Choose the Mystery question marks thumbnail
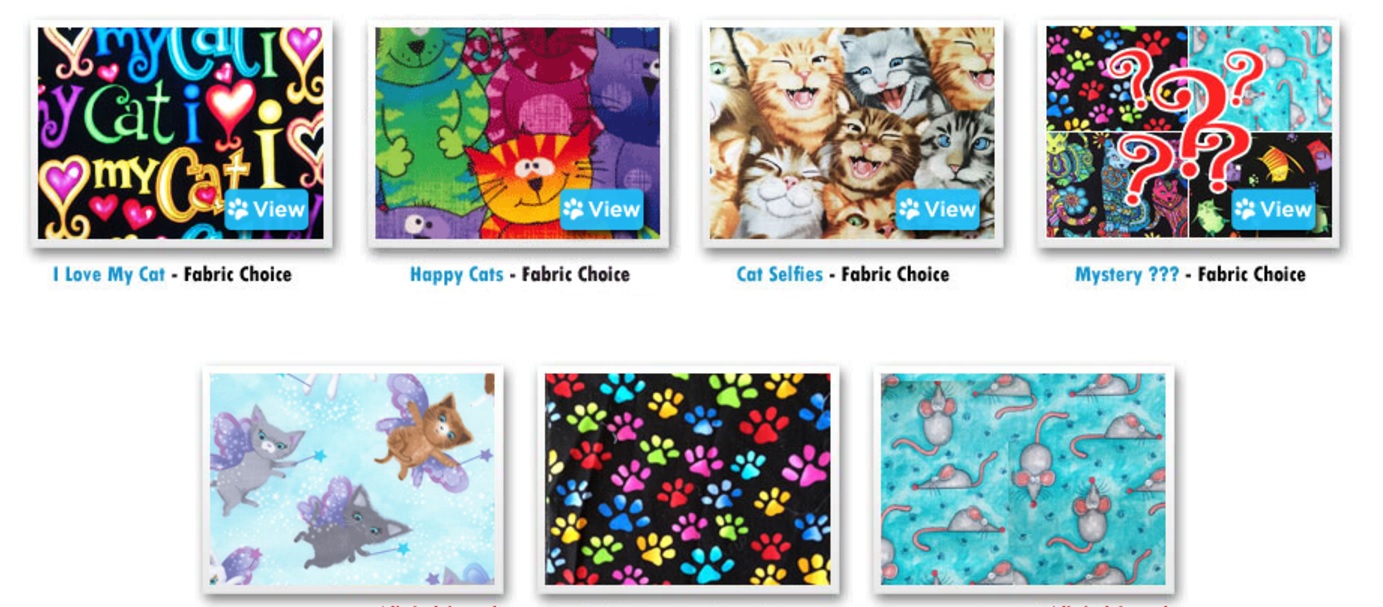The height and width of the screenshot is (607, 1383). (x=1189, y=133)
